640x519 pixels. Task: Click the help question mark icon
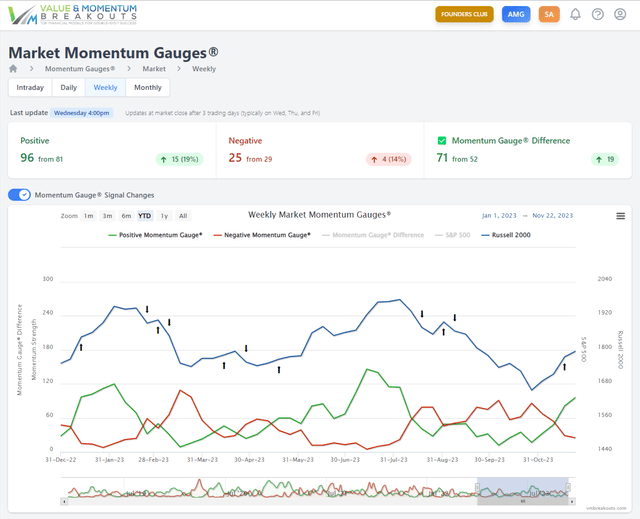coord(598,14)
